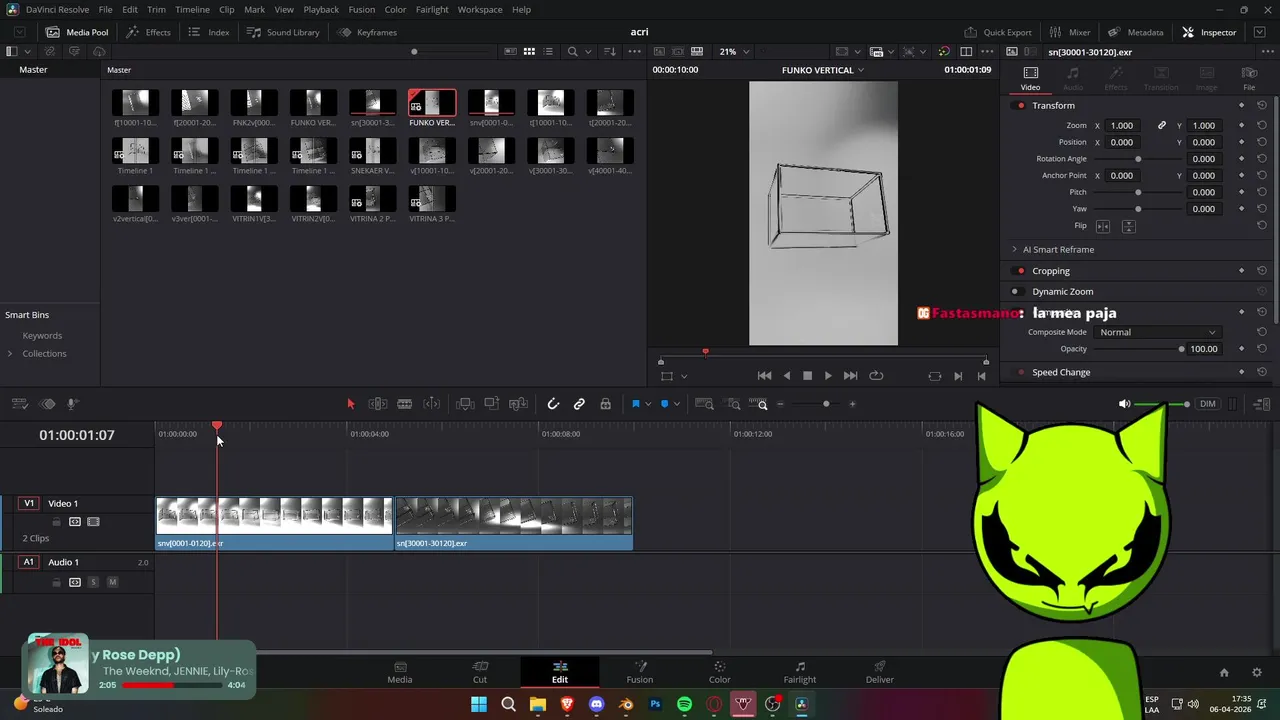Open the voice-over microphone tool
The width and height of the screenshot is (1280, 720).
tap(72, 404)
